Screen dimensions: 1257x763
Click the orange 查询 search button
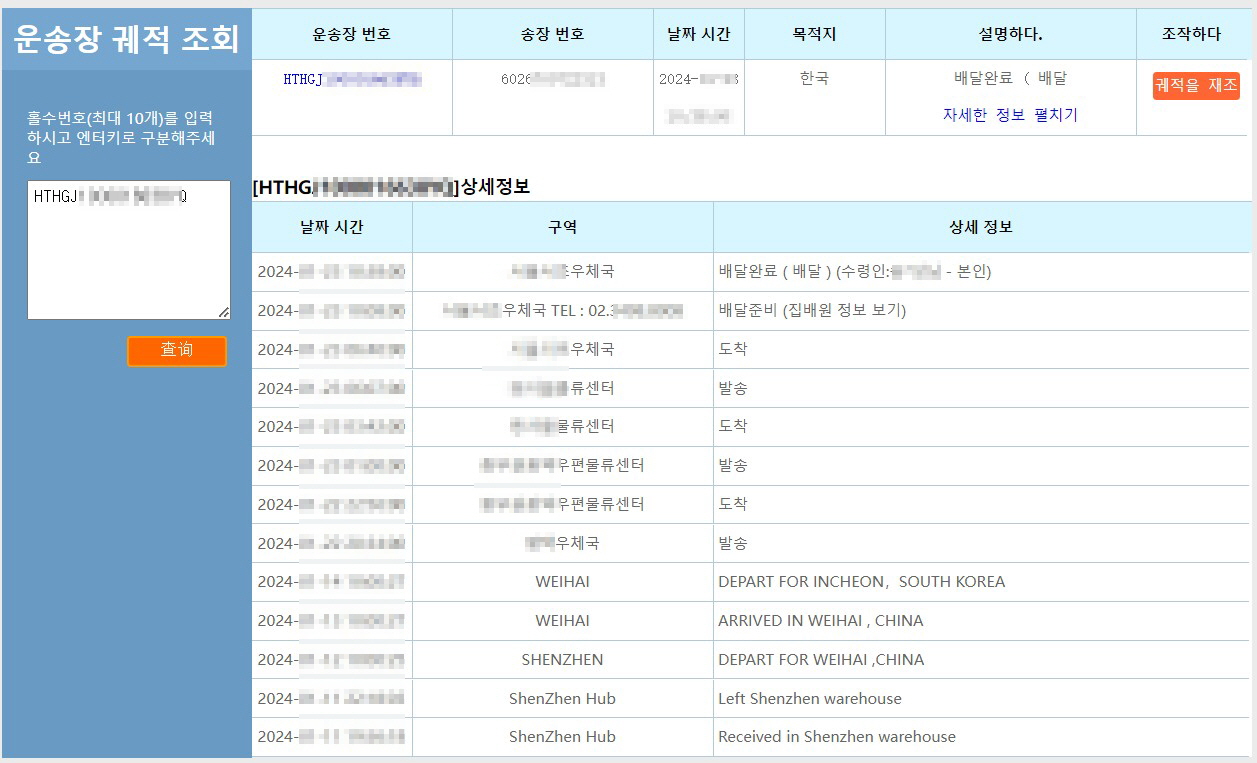click(x=177, y=351)
